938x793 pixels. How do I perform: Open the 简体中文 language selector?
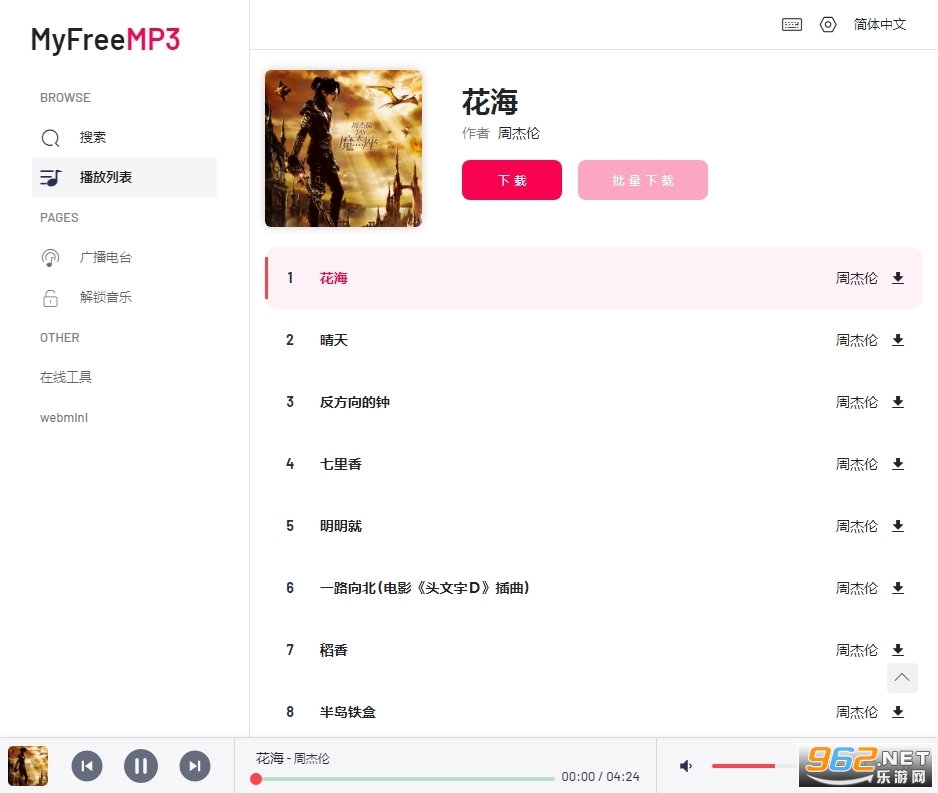[879, 25]
